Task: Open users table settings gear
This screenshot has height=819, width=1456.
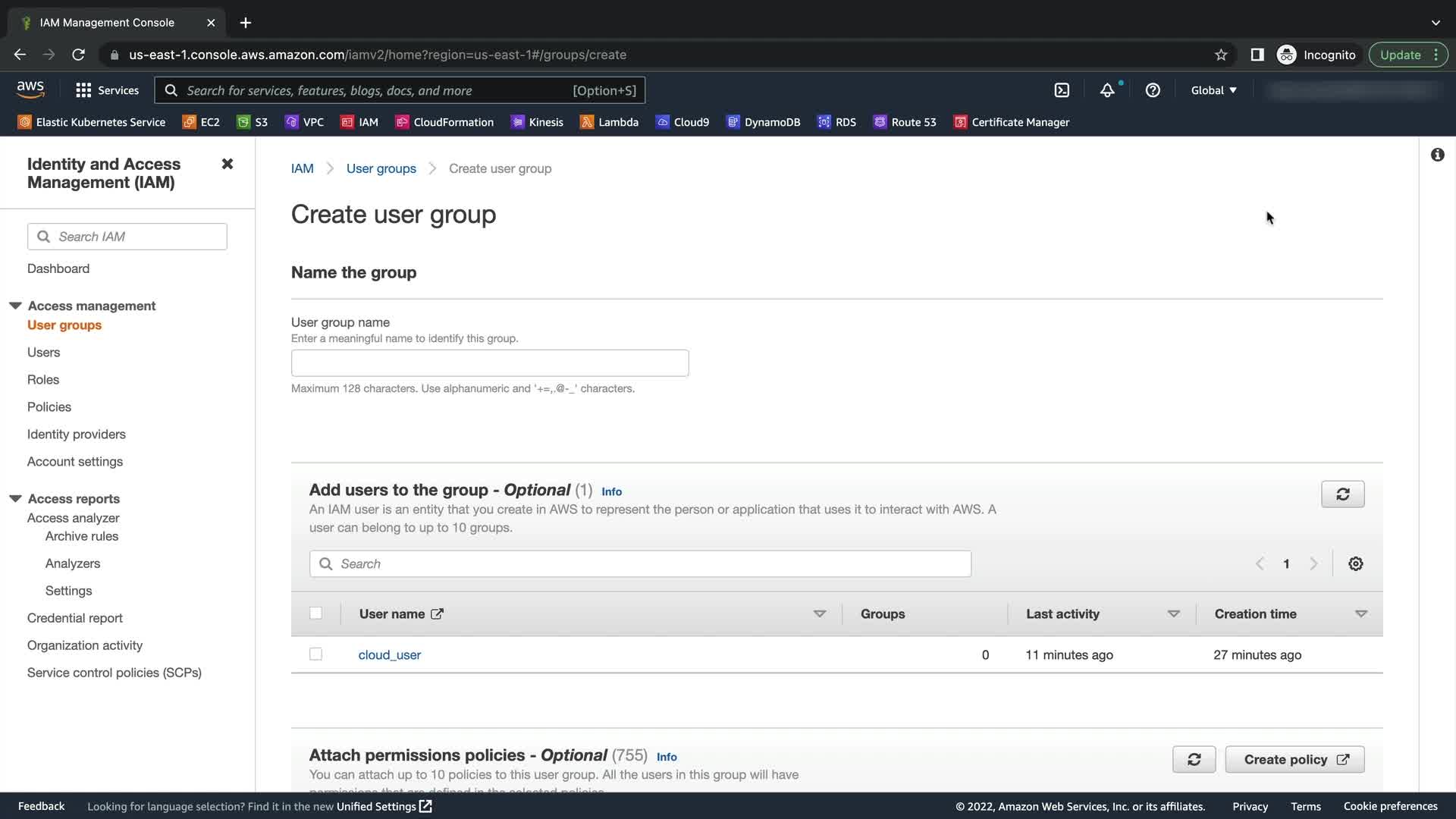Action: [x=1355, y=563]
